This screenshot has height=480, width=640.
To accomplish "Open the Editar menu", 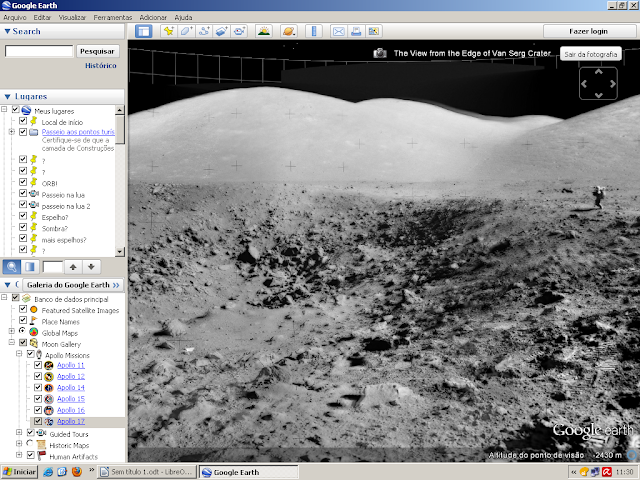I will pos(42,18).
